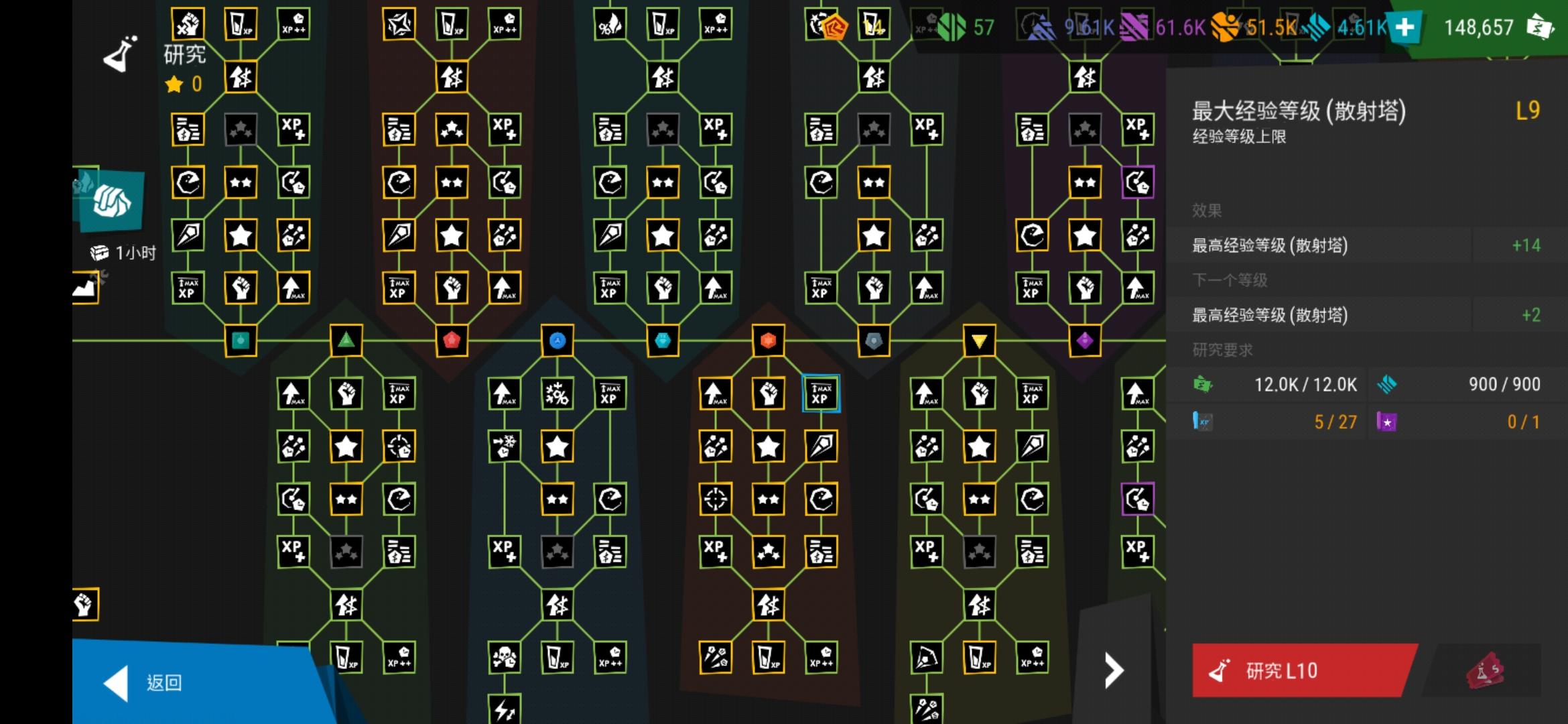The image size is (1568, 724).
Task: Open the research flask icon beside 研究
Action: point(121,54)
